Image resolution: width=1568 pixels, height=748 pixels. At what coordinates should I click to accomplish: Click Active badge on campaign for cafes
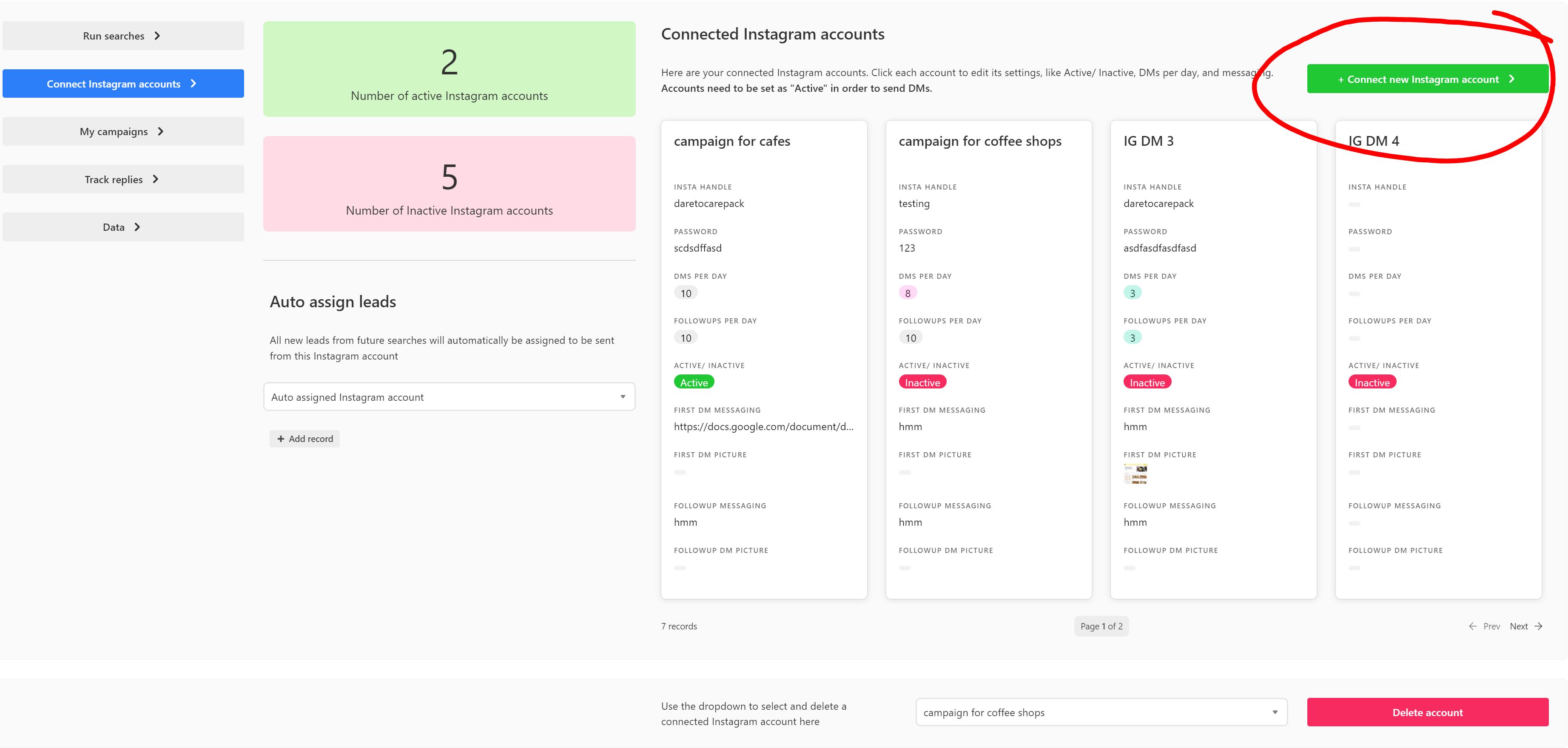point(693,382)
